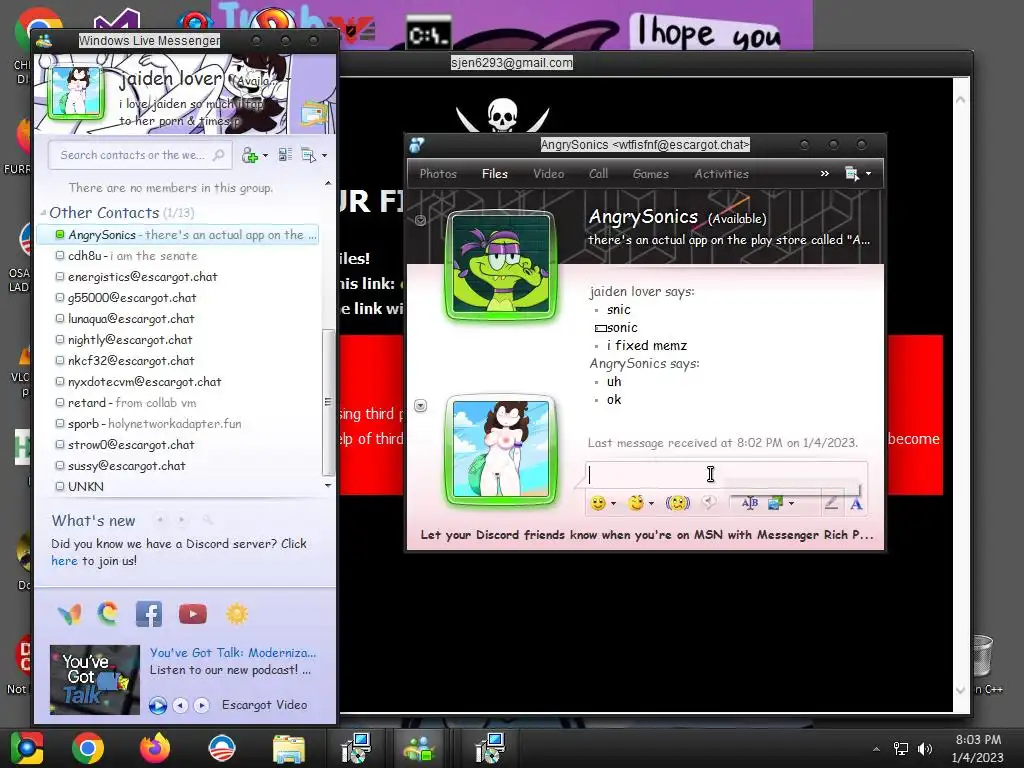Open the Video tab in chat window

coord(549,174)
